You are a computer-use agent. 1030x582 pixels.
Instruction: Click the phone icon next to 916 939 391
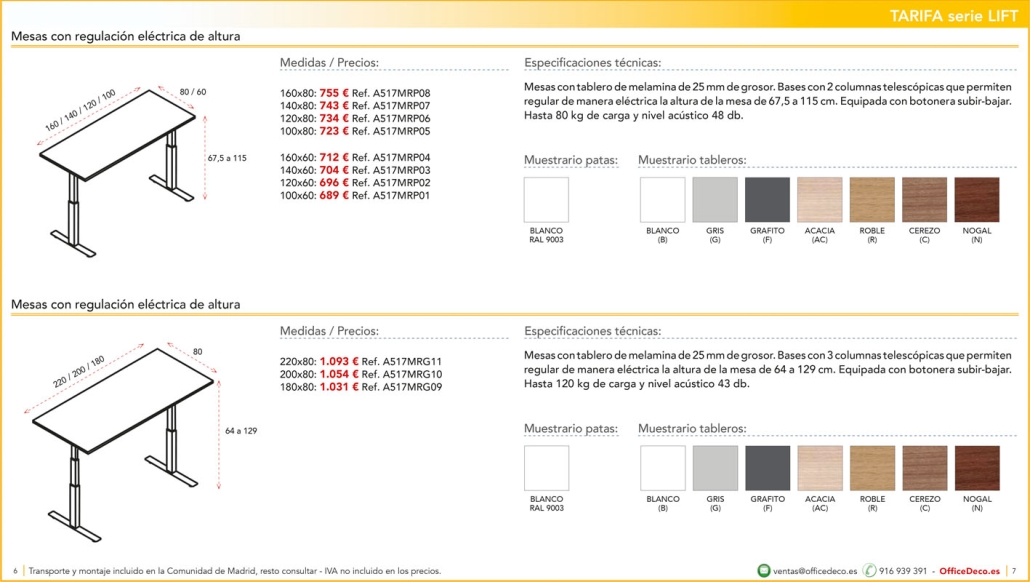(869, 570)
